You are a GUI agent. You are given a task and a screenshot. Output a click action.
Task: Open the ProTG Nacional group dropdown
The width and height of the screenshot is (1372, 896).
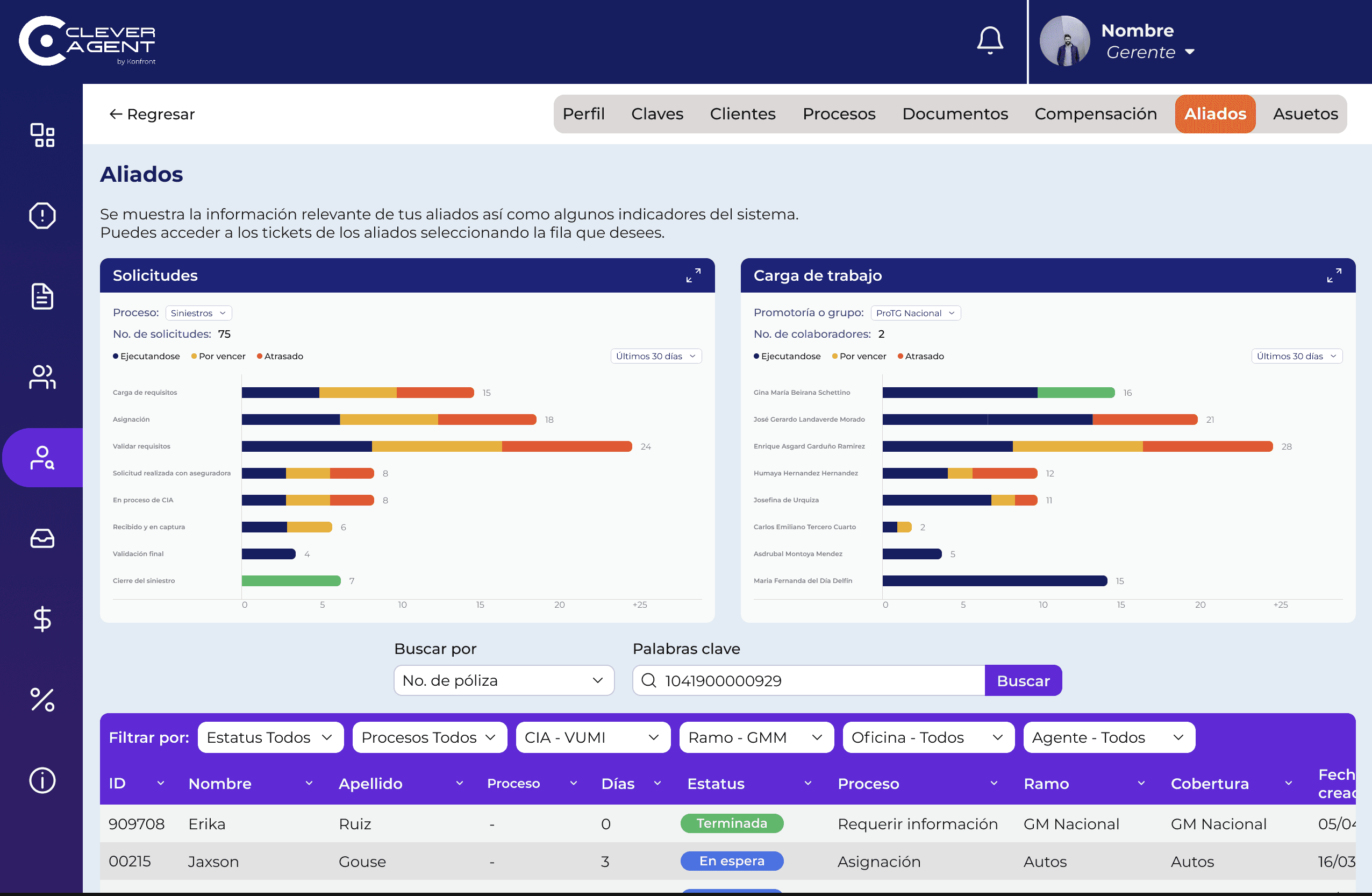916,313
